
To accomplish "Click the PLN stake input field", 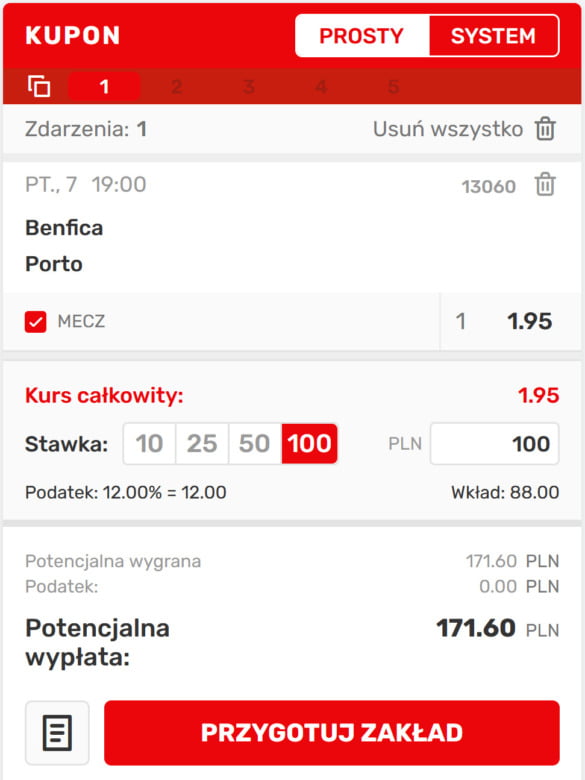I will [494, 444].
